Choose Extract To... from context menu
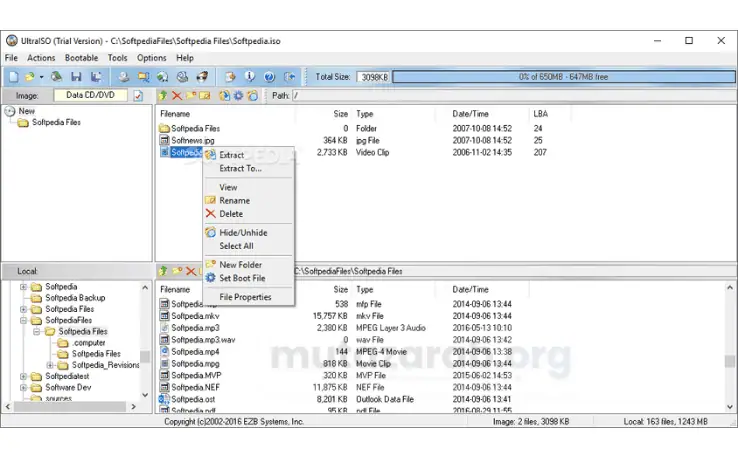 pos(240,169)
